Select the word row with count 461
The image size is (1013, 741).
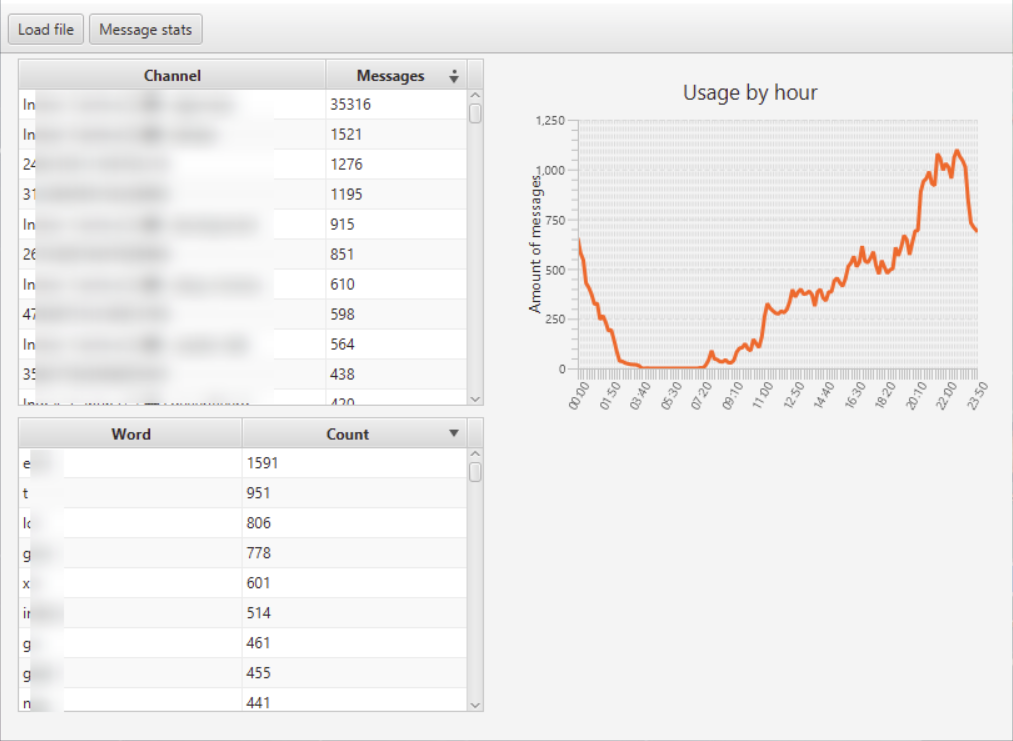pos(242,643)
